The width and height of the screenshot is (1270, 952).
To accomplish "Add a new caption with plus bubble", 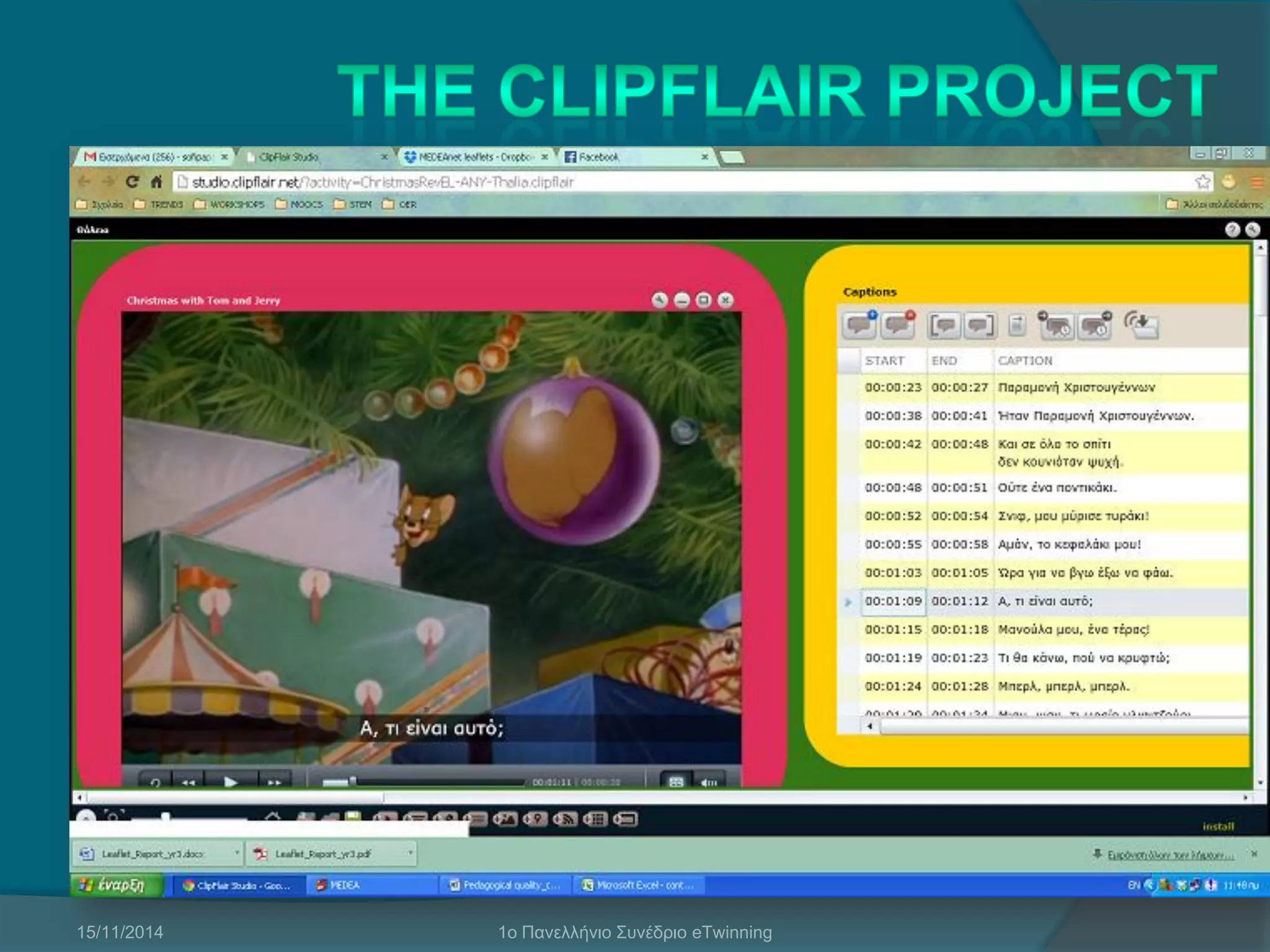I will (859, 325).
